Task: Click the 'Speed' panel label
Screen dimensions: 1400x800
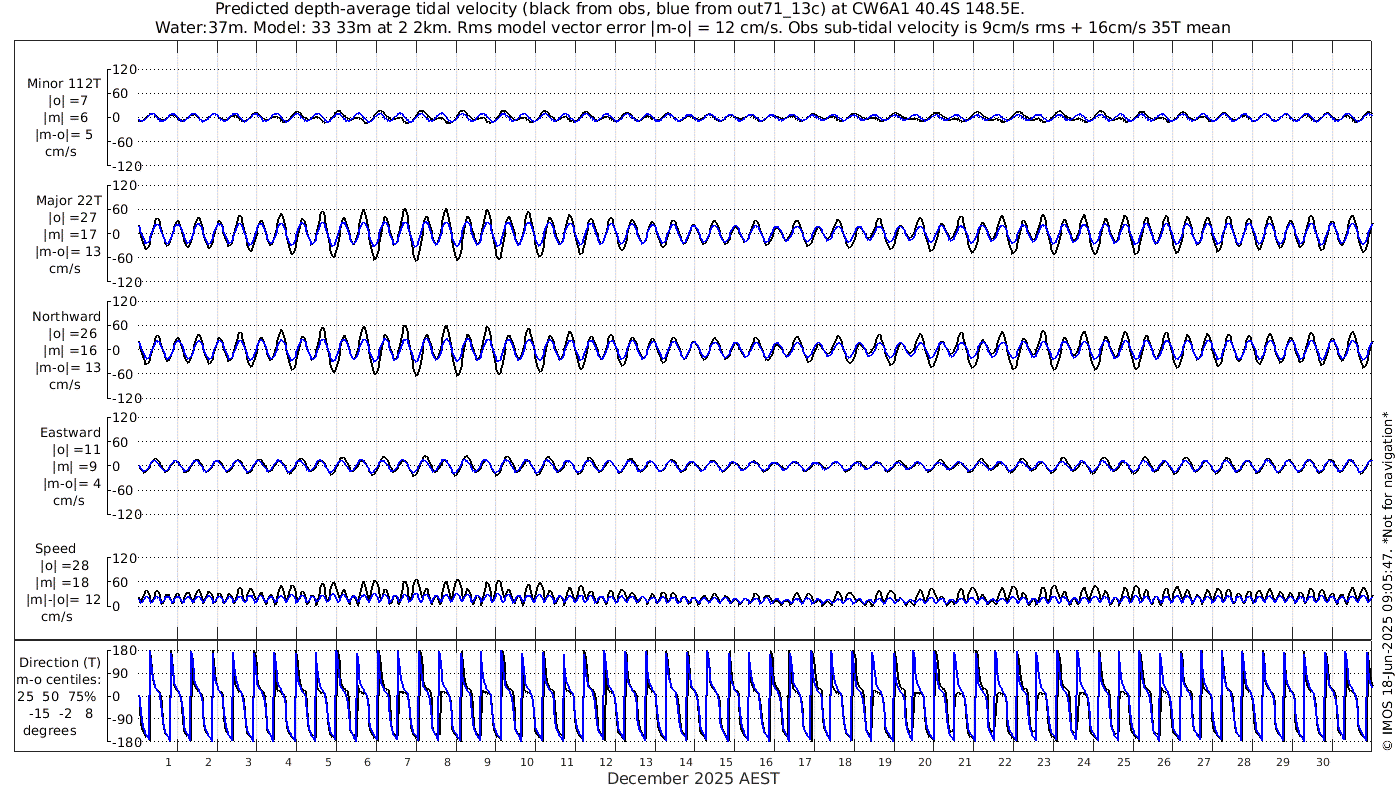Action: (x=55, y=548)
